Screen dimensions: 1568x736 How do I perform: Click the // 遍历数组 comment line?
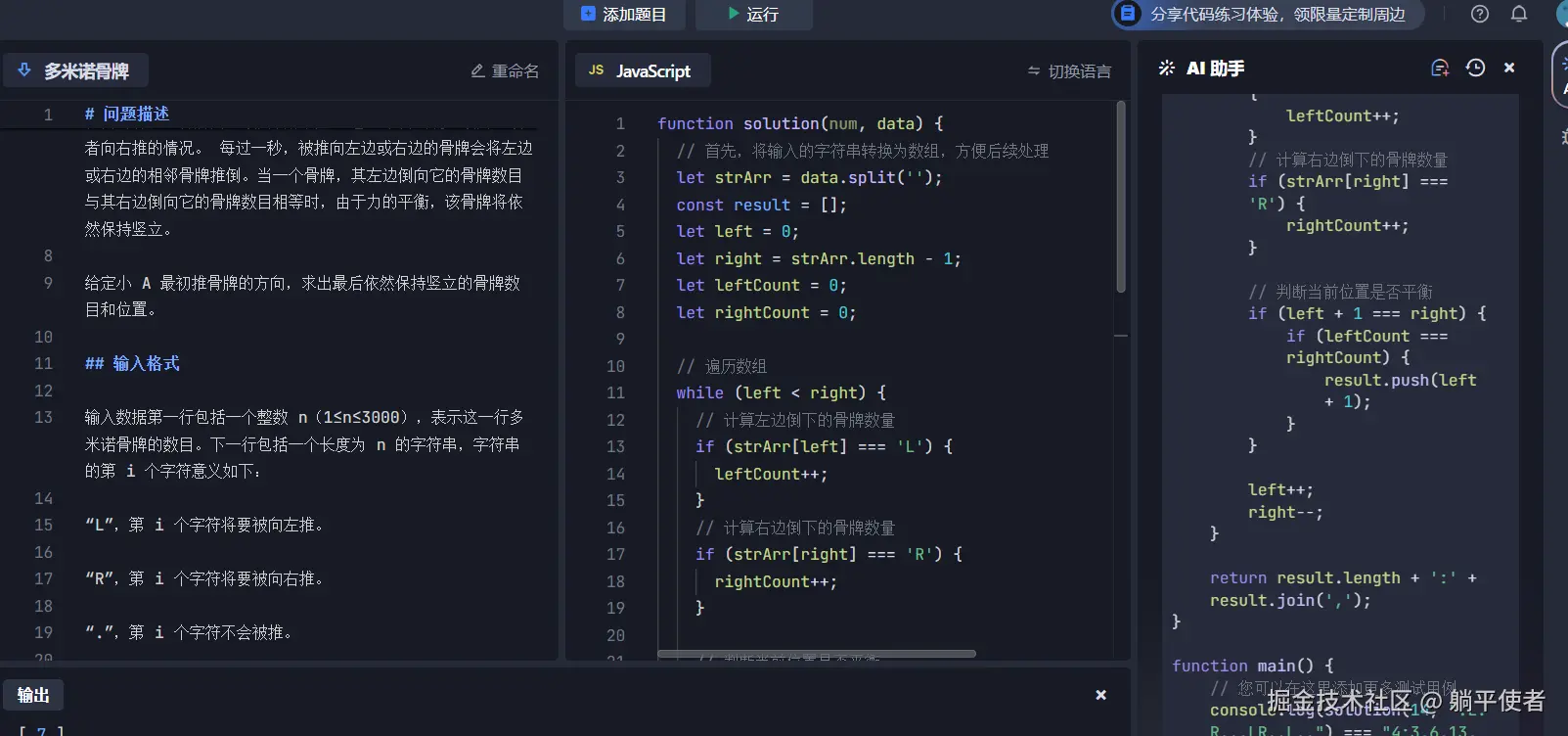(x=722, y=366)
